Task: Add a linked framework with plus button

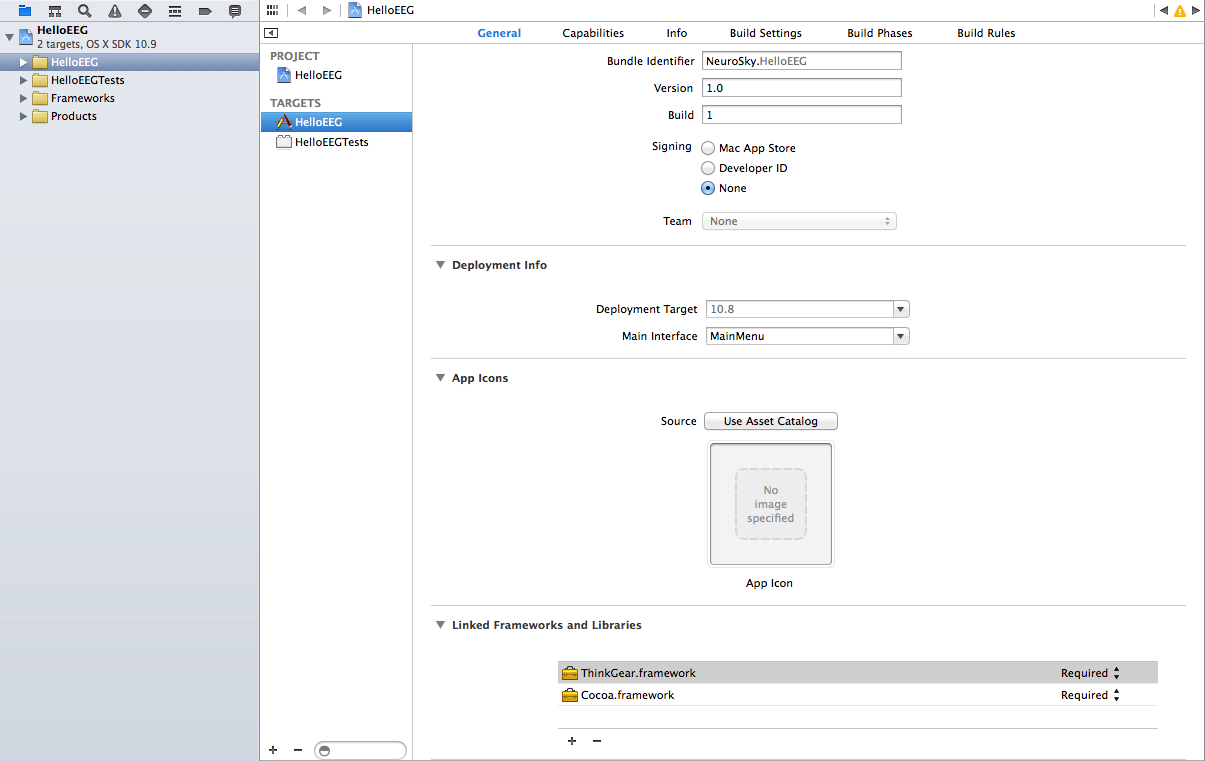Action: [x=572, y=741]
